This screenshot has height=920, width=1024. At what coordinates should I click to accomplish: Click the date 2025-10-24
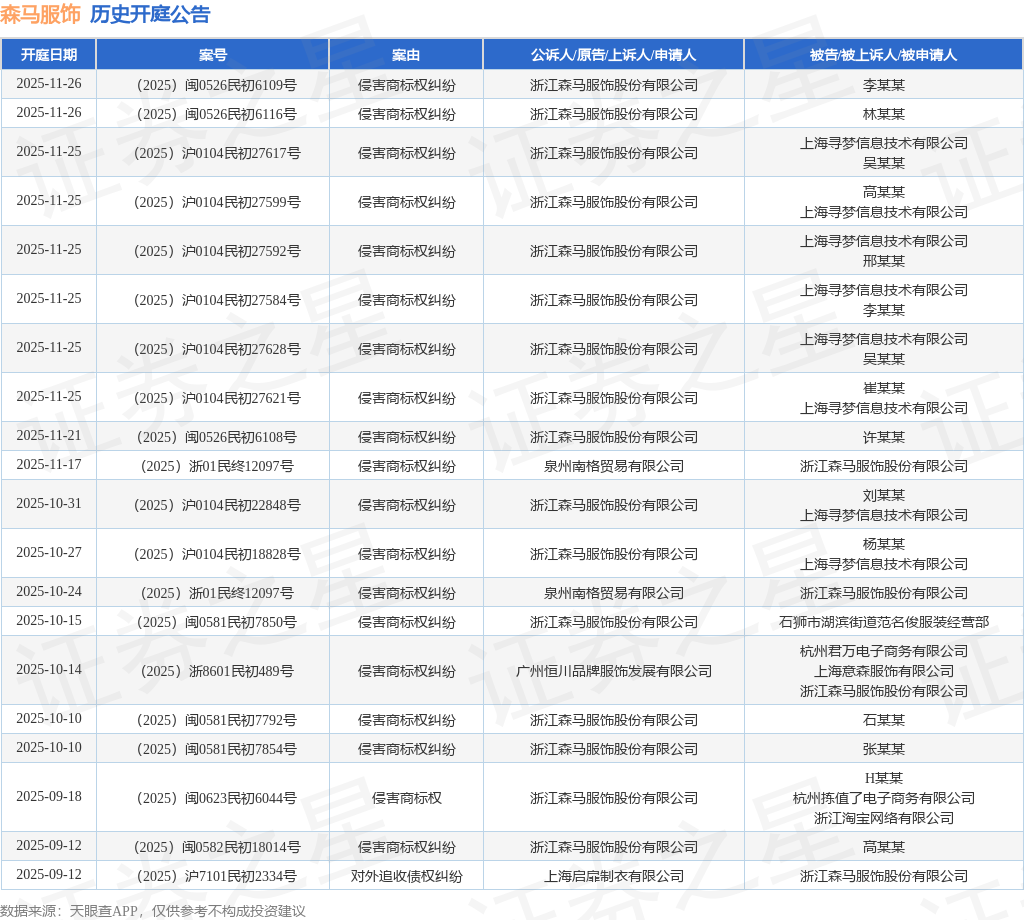coord(49,591)
